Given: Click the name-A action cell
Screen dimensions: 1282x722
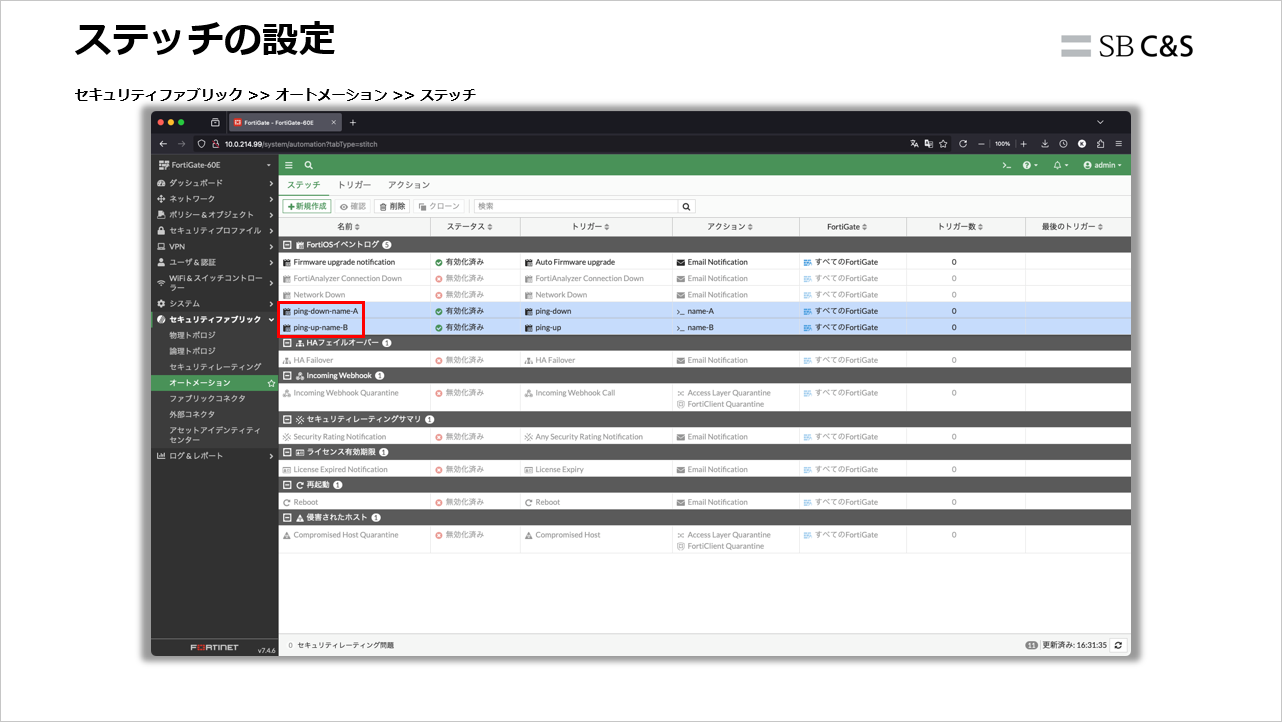Looking at the screenshot, I should [735, 311].
